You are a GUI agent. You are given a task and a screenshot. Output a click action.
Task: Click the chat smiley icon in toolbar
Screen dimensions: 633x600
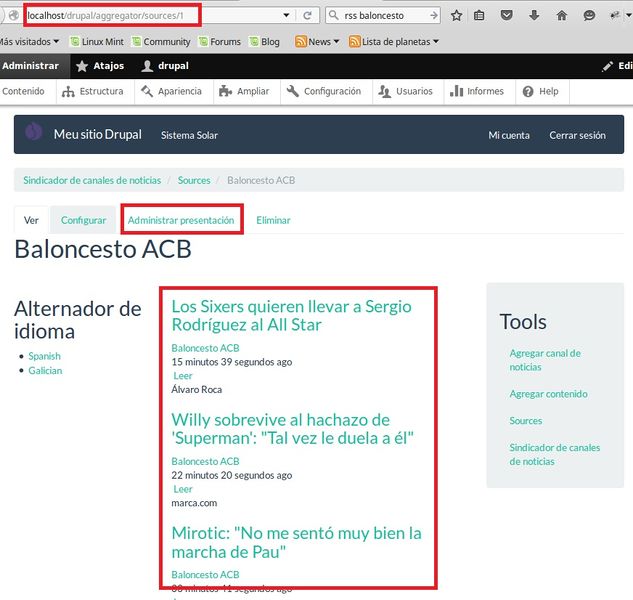pos(589,15)
